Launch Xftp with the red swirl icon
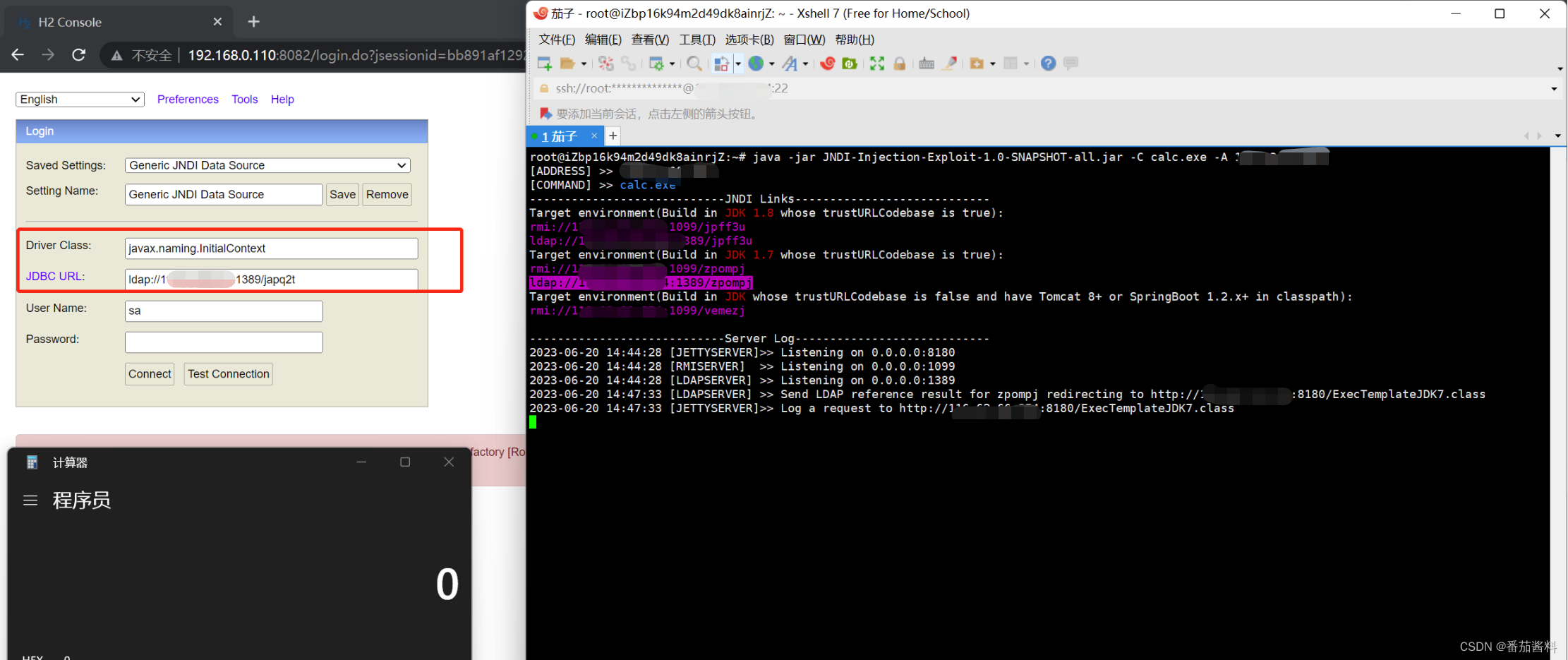This screenshot has height=660, width=1568. 828,64
